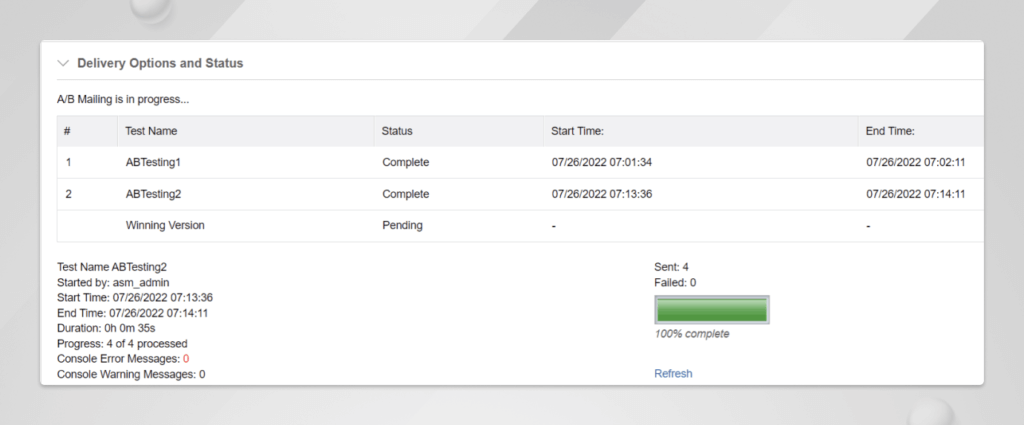
Task: Click the green 100% complete progress bar
Action: point(711,311)
